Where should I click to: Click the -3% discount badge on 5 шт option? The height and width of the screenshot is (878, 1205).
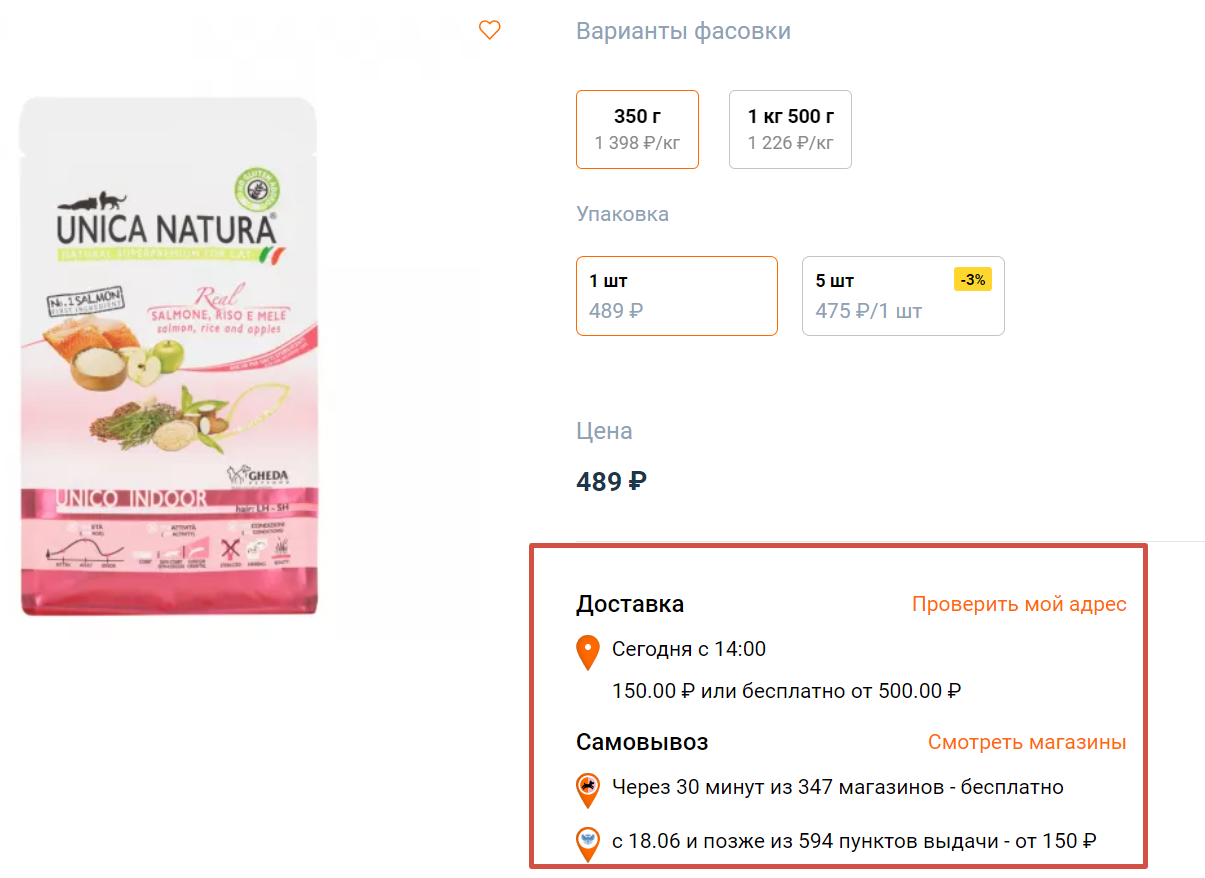coord(971,280)
